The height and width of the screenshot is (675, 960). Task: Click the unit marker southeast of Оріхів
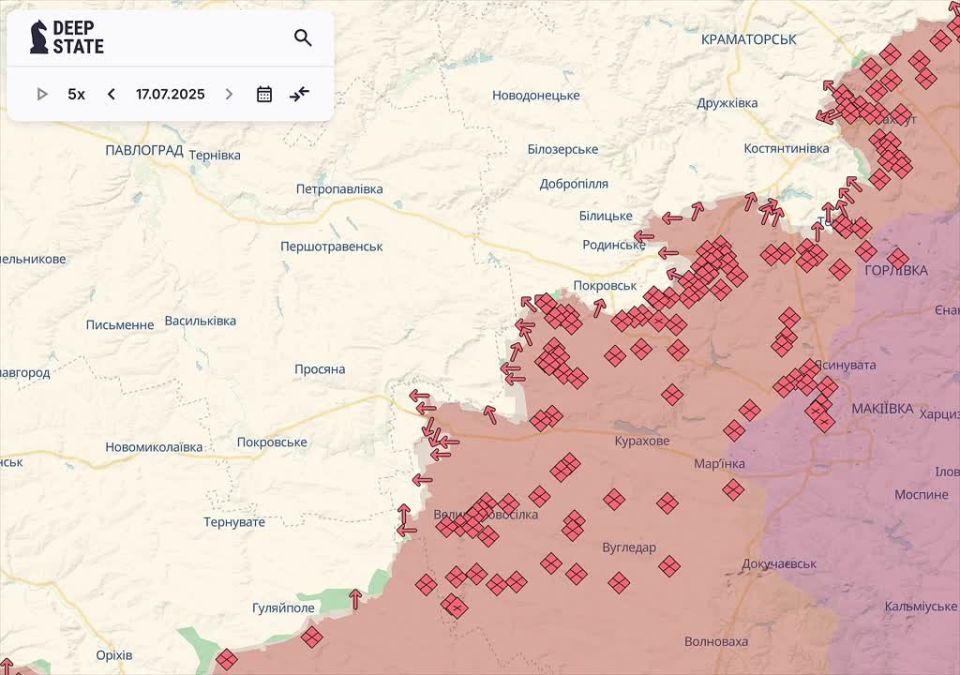(227, 659)
